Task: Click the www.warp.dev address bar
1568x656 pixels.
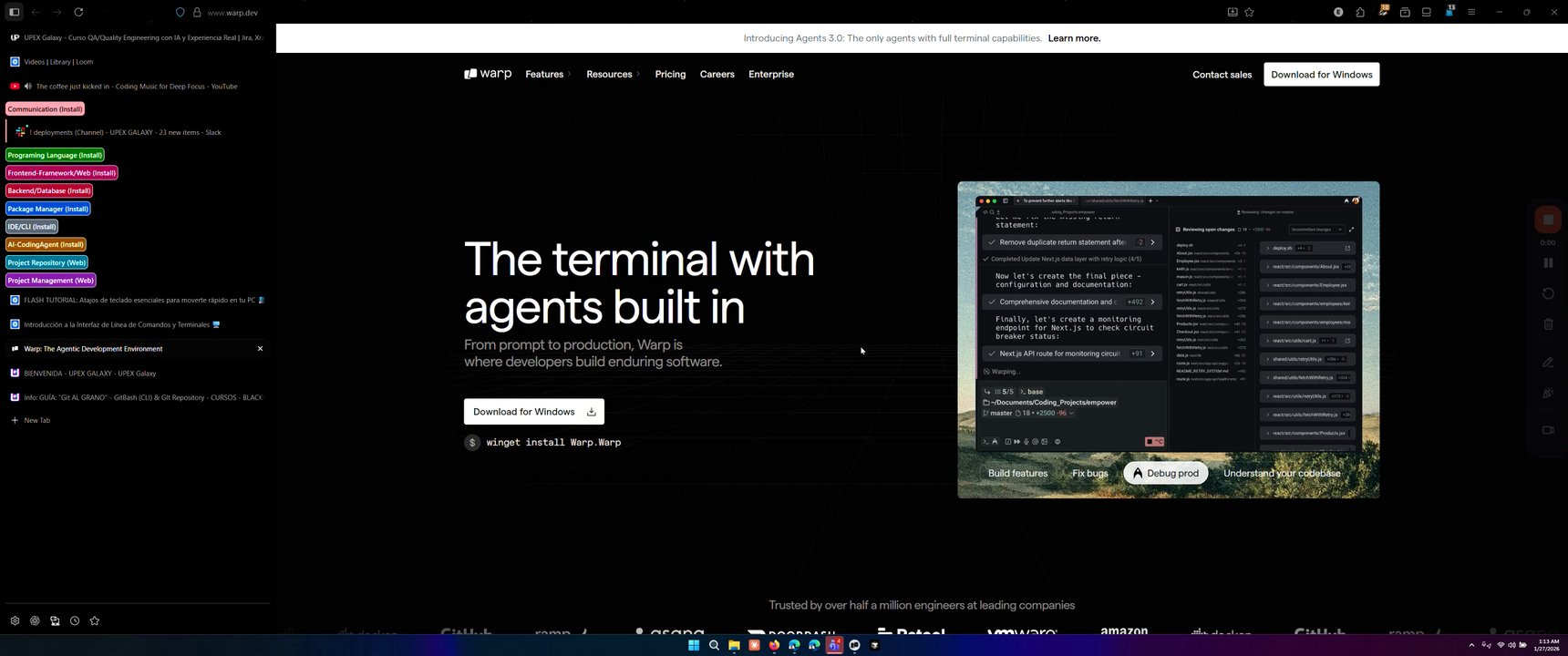Action: coord(232,13)
